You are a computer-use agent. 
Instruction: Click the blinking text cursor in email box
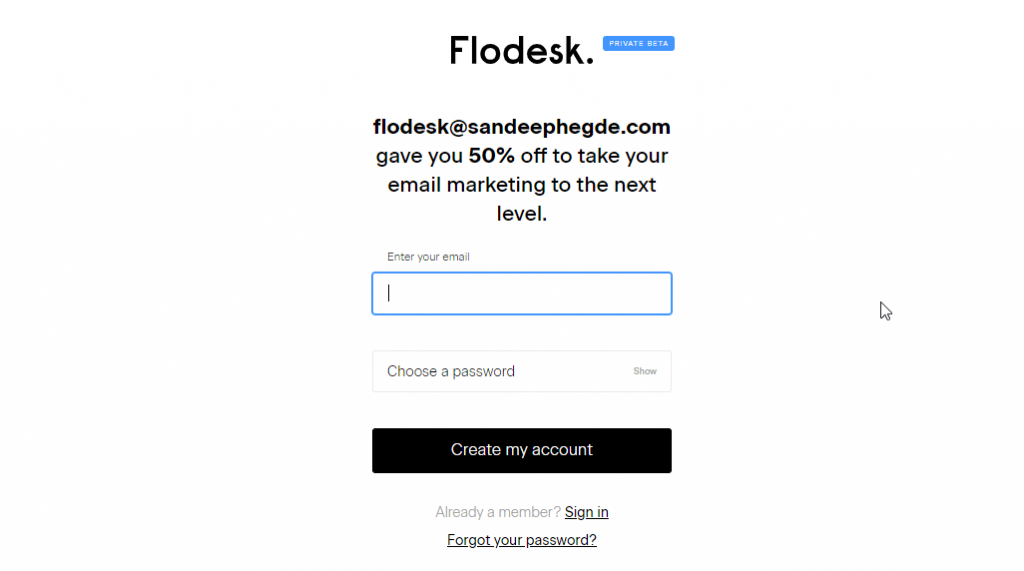pyautogui.click(x=389, y=293)
